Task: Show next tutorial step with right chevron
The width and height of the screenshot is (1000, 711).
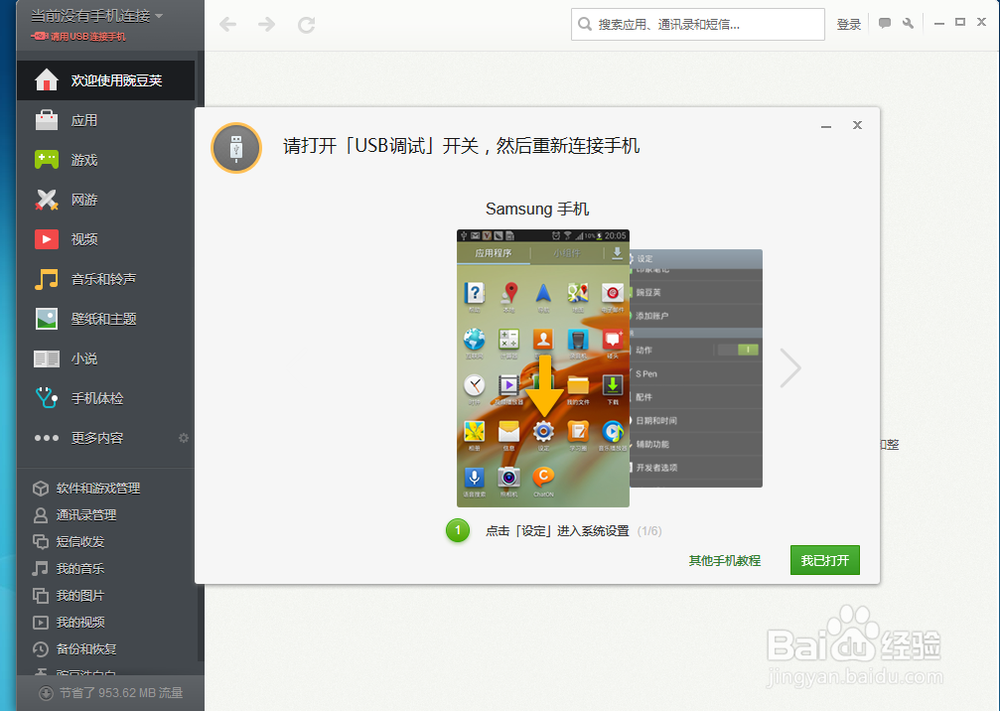Action: 790,367
